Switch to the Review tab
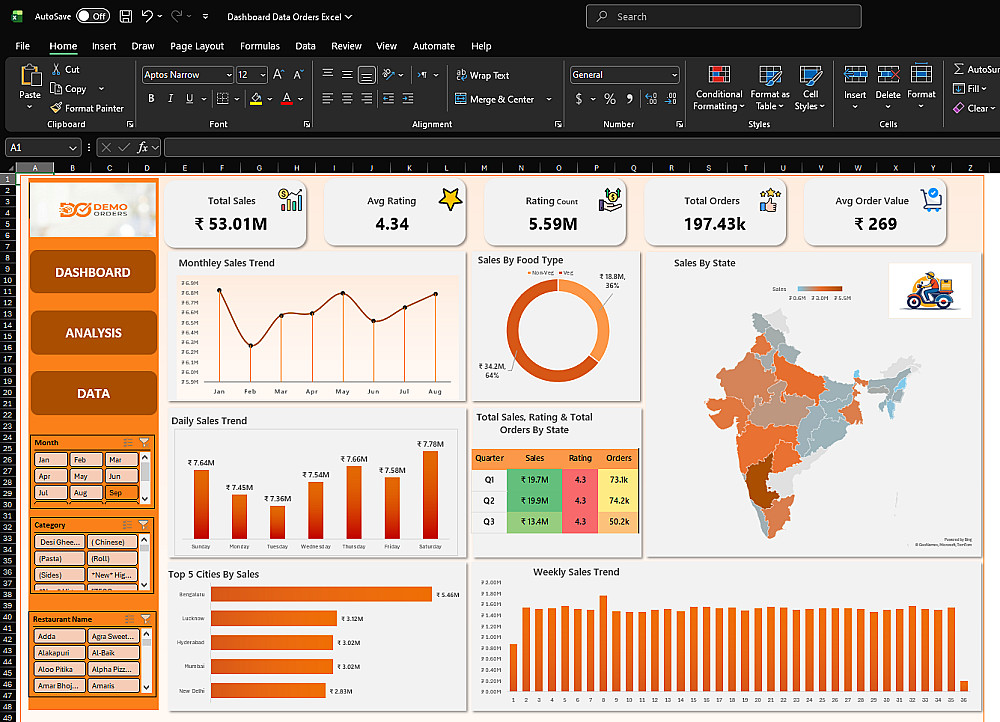 click(346, 46)
